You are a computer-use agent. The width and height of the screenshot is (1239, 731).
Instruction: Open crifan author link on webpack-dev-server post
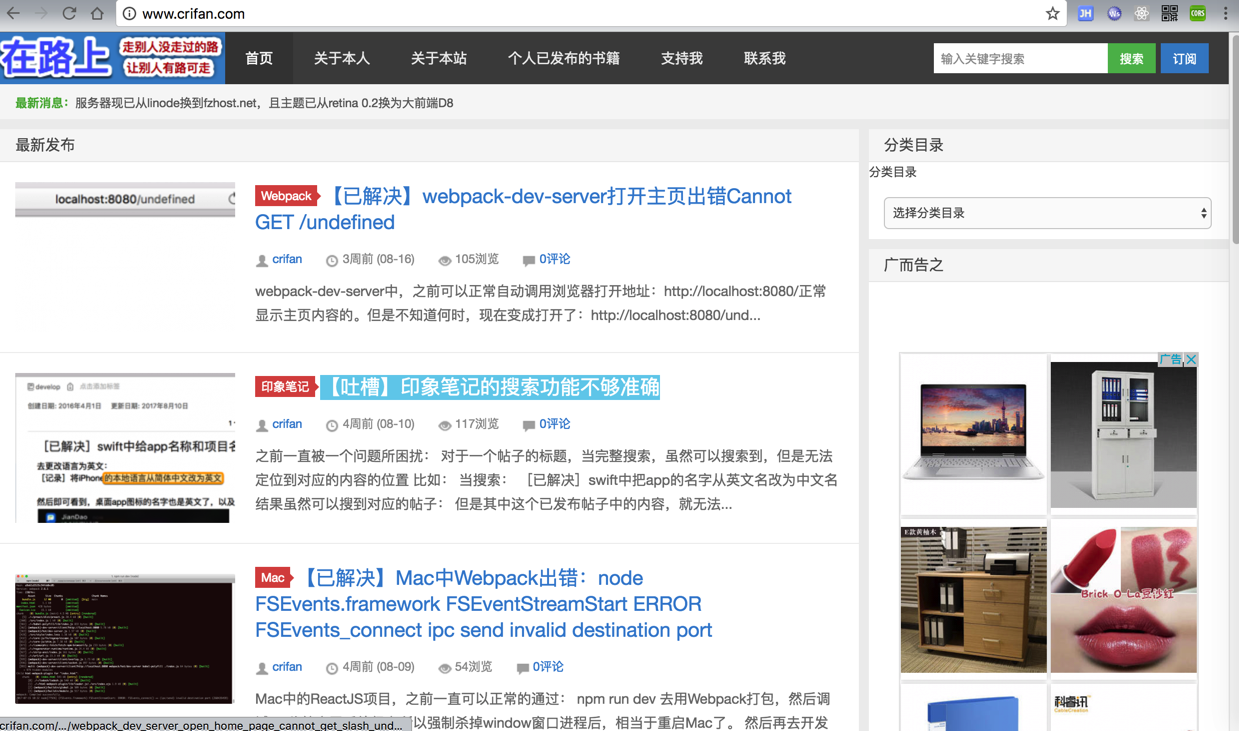287,259
